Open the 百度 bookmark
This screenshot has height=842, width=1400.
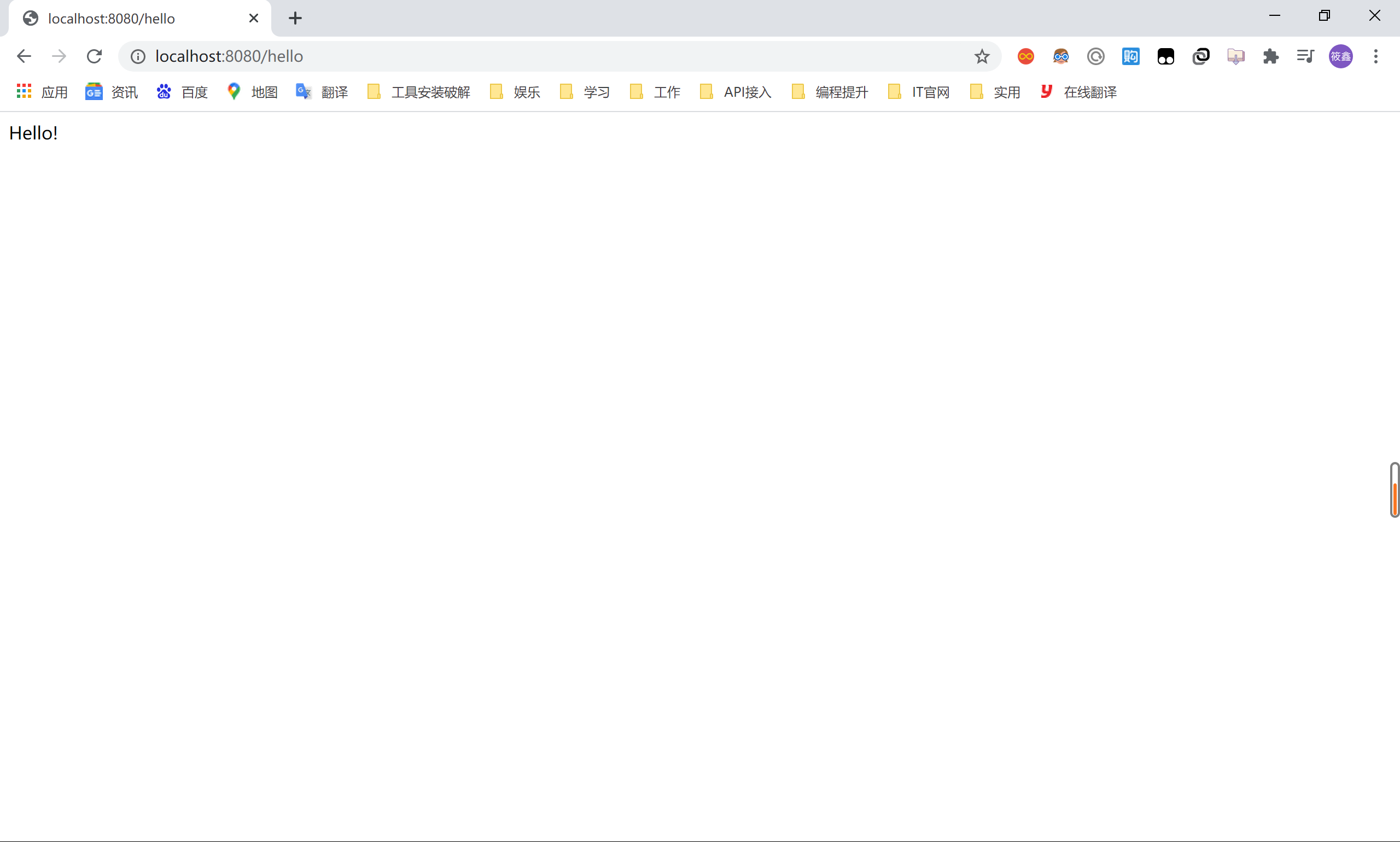182,92
